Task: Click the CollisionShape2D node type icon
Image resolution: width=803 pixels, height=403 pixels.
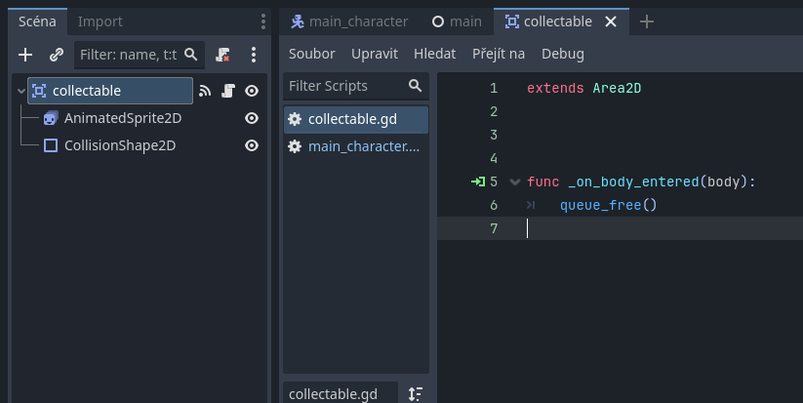Action: coord(51,145)
